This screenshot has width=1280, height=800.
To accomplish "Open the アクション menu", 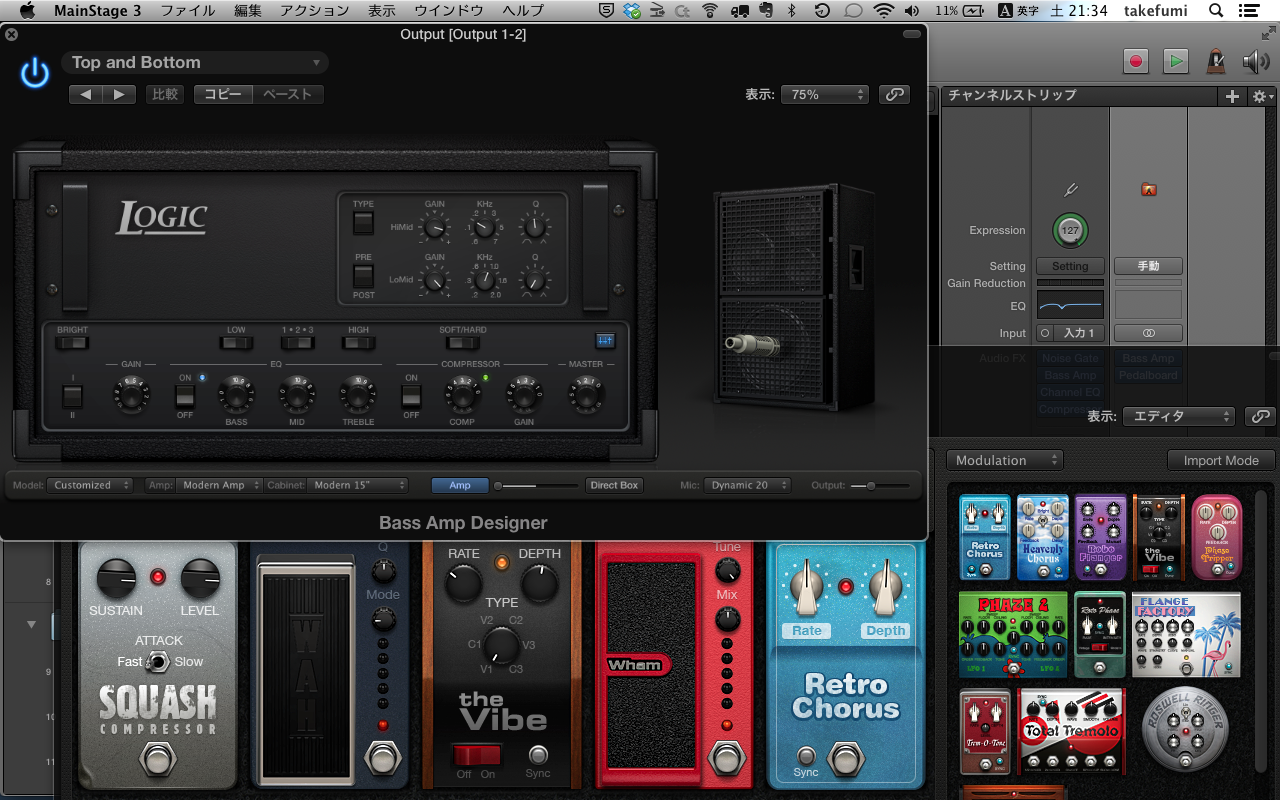I will click(x=315, y=11).
